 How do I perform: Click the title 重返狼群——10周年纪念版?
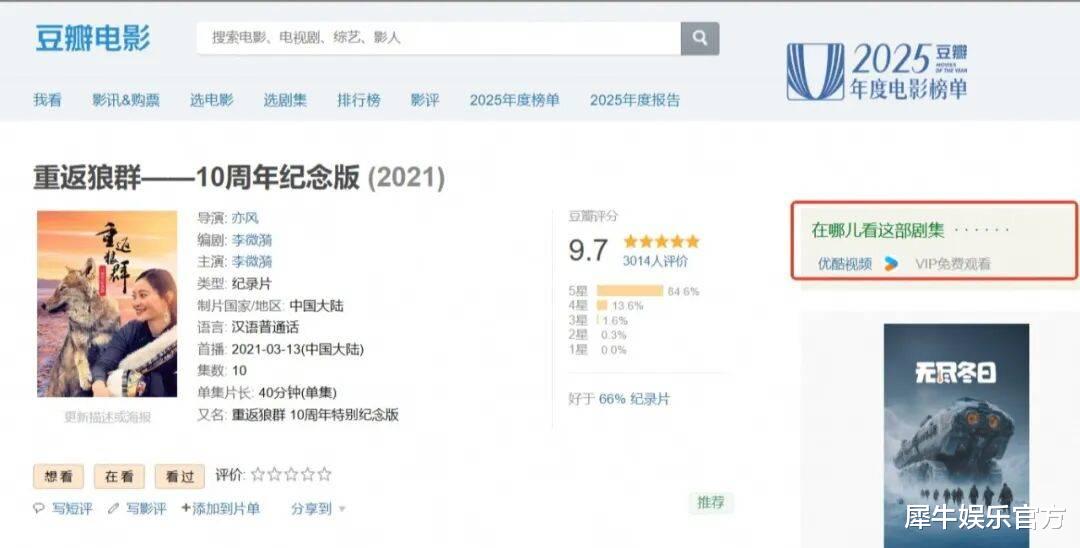(196, 178)
